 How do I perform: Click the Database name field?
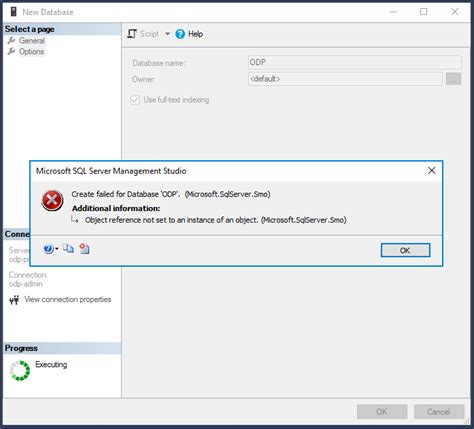pos(355,62)
